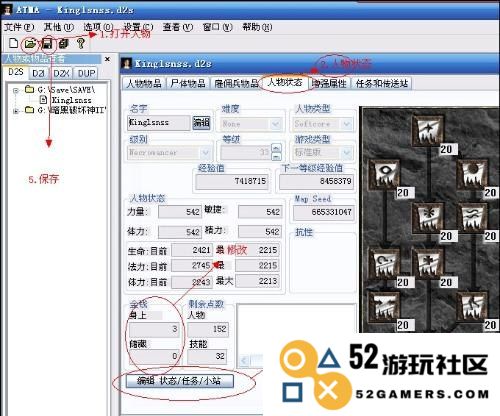The width and height of the screenshot is (500, 416).
Task: Select the Terror skill icon with wavy lines
Action: coord(473,218)
